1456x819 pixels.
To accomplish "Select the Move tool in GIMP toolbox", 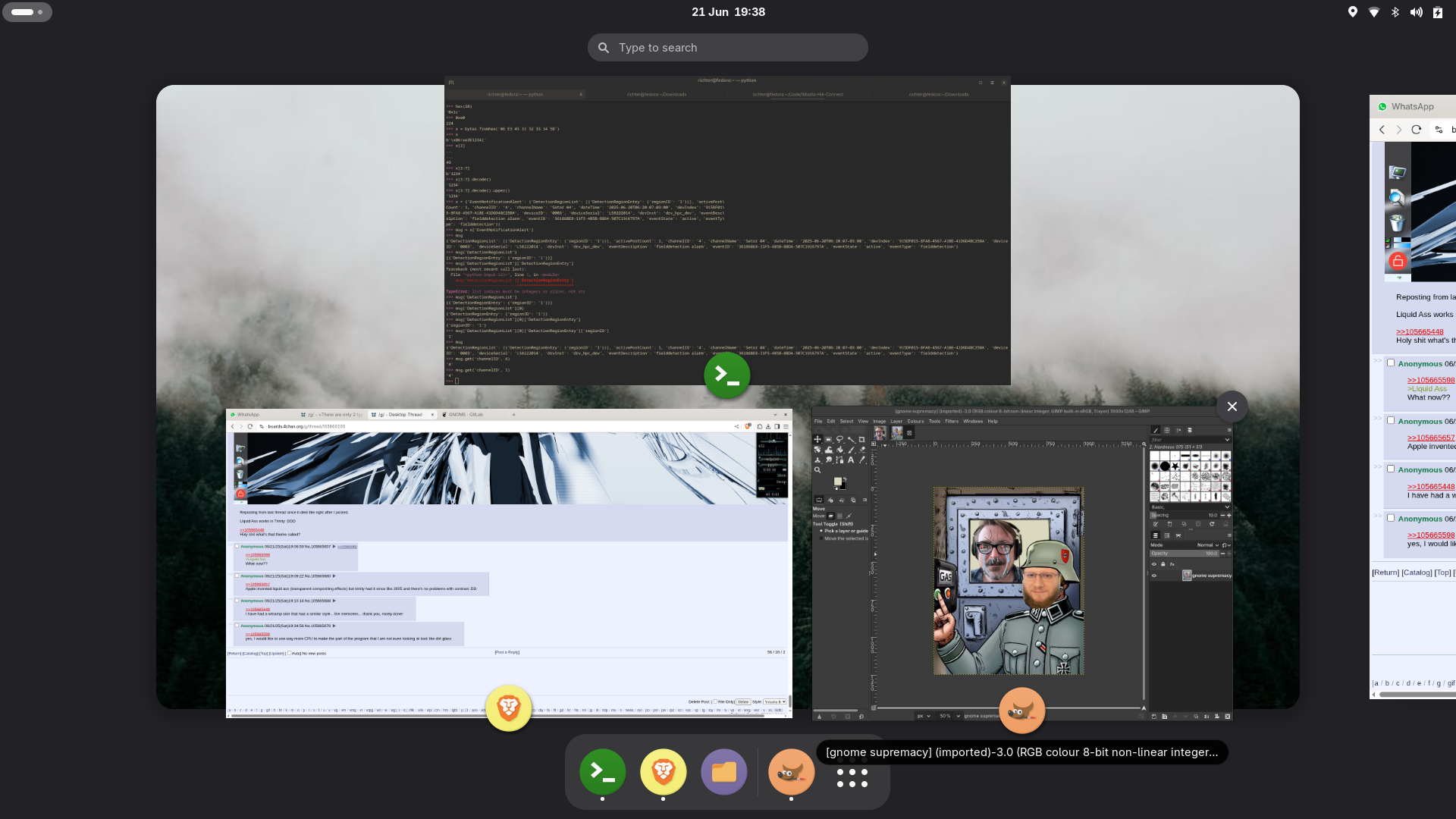I will point(817,439).
